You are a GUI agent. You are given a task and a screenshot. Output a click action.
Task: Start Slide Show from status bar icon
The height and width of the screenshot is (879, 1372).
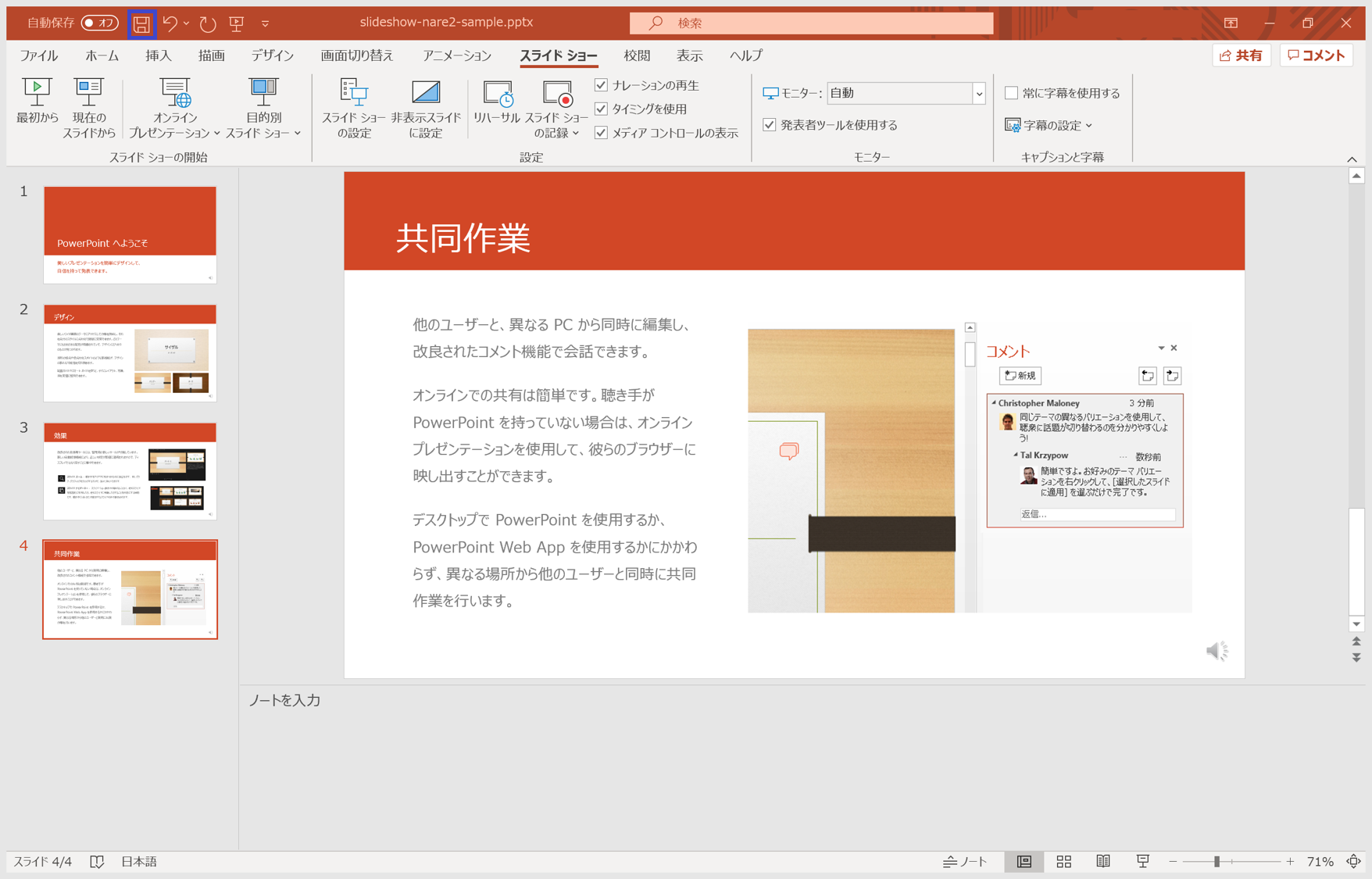tap(1143, 861)
